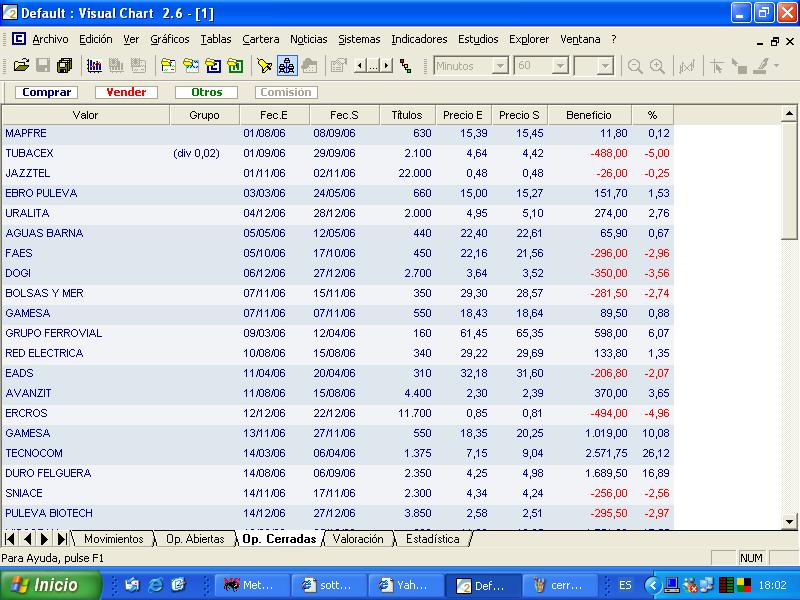This screenshot has width=800, height=600.
Task: Open the Explorer menu
Action: (529, 39)
